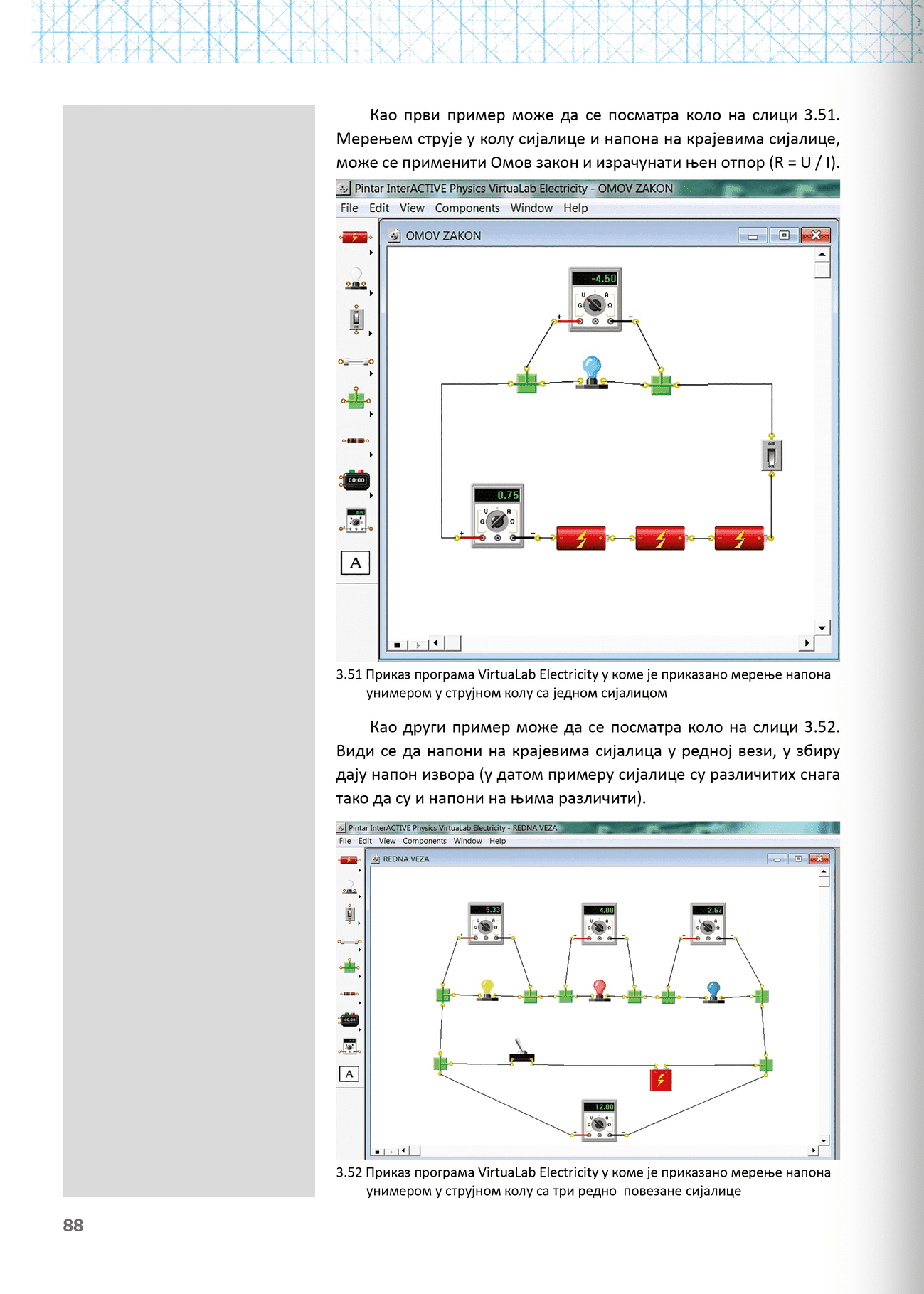Open File menu in OMOV ZAKON window
This screenshot has height=1294, width=924.
pyautogui.click(x=349, y=208)
